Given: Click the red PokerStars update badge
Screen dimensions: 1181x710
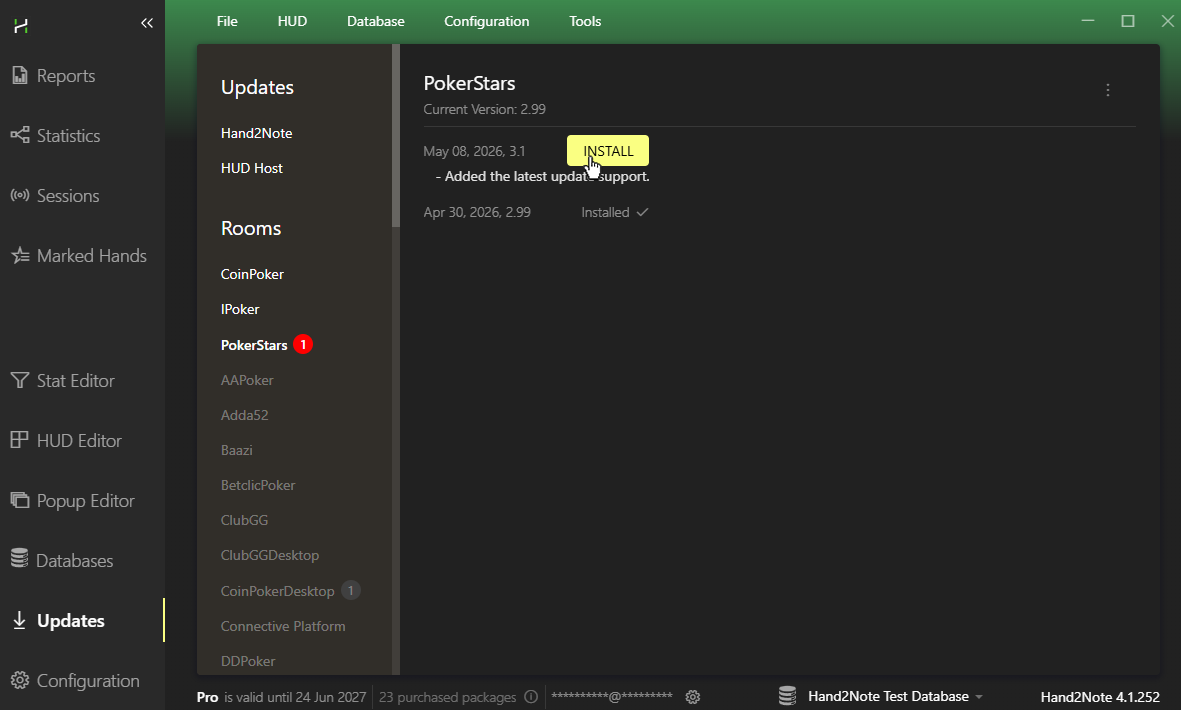Looking at the screenshot, I should click(x=303, y=344).
